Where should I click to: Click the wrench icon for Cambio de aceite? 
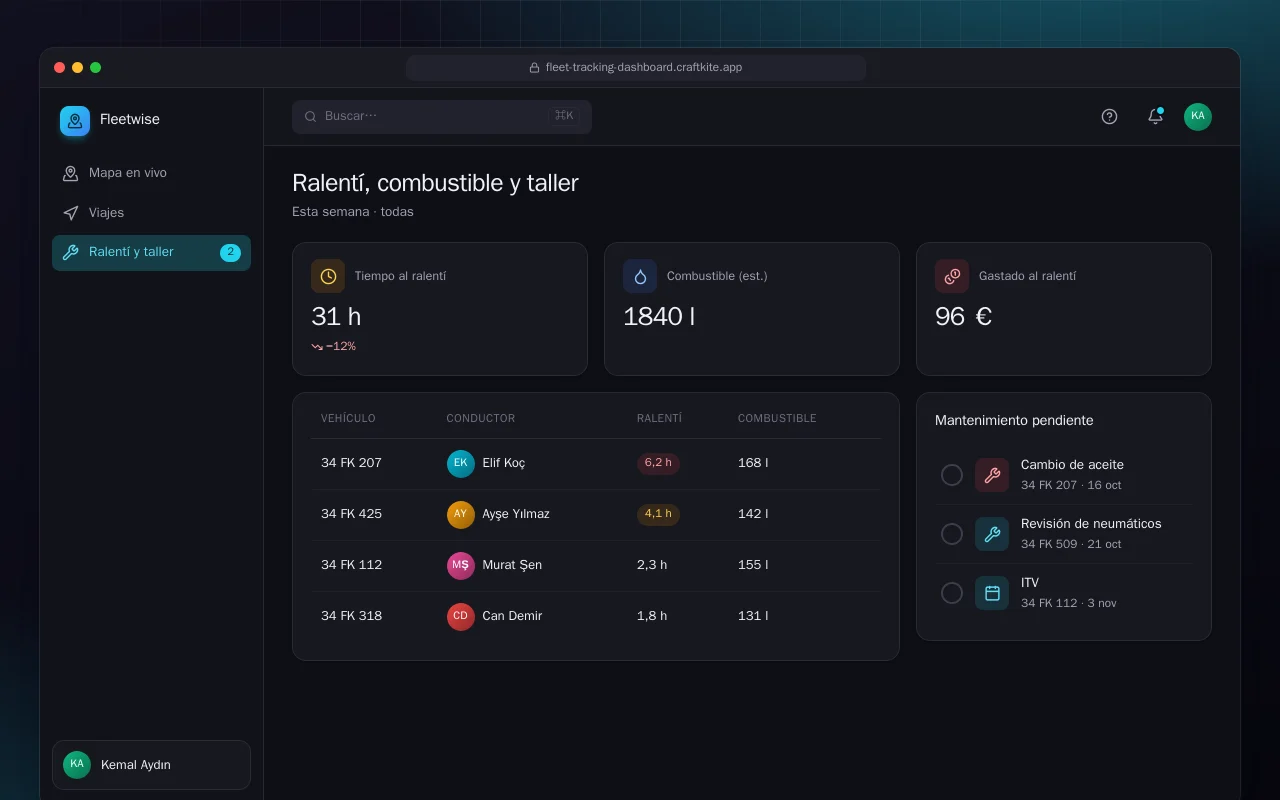992,475
